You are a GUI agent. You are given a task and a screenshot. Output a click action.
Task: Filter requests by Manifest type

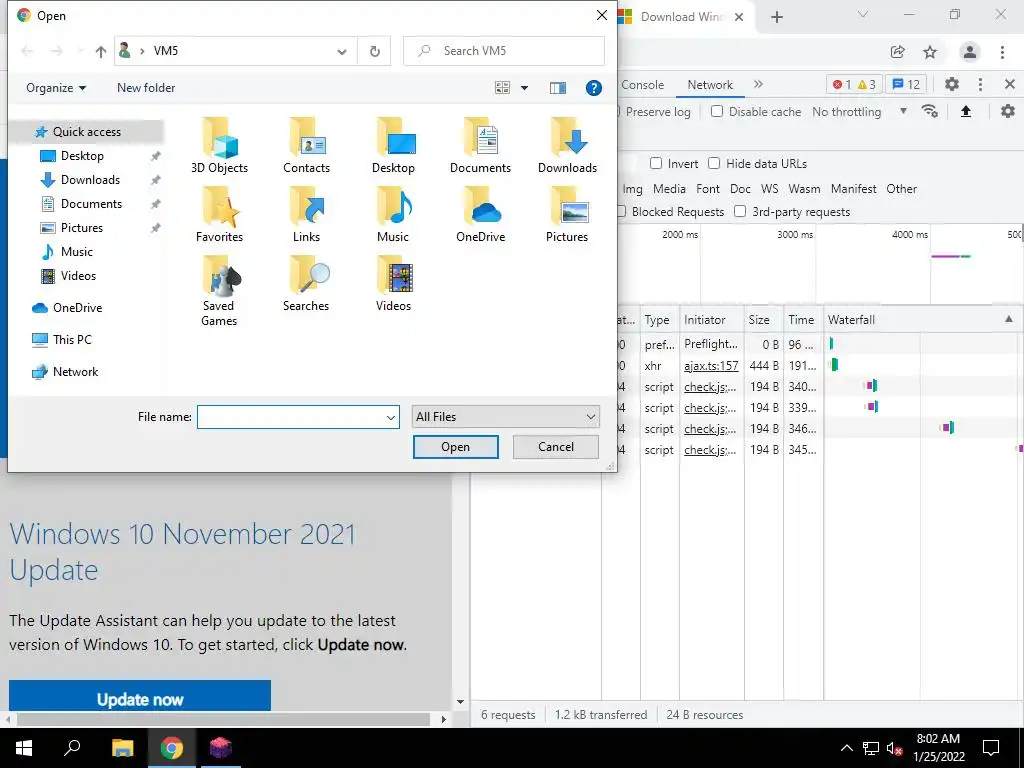click(x=854, y=189)
